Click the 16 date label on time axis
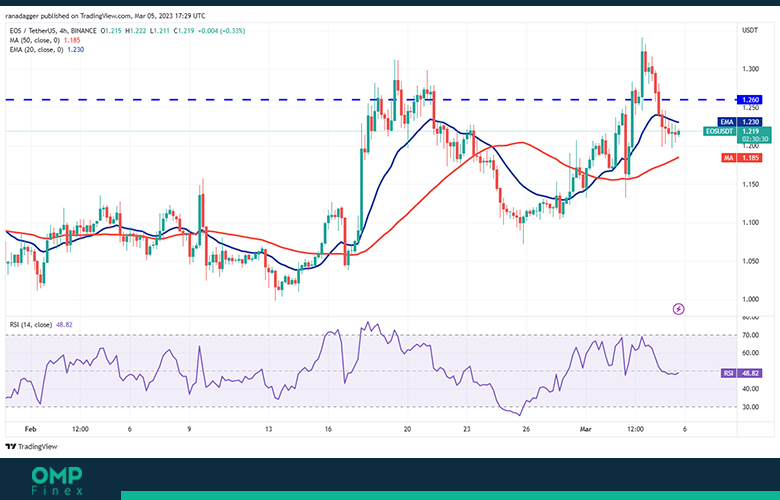This screenshot has height=500, width=780. click(328, 429)
